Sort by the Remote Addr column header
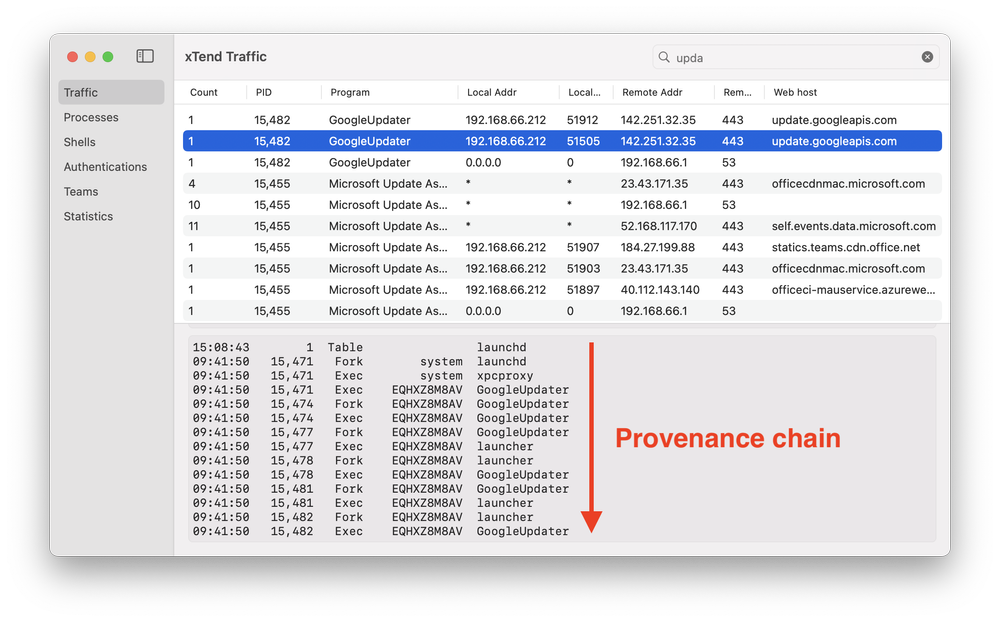Viewport: 1000px width, 622px height. [x=652, y=93]
